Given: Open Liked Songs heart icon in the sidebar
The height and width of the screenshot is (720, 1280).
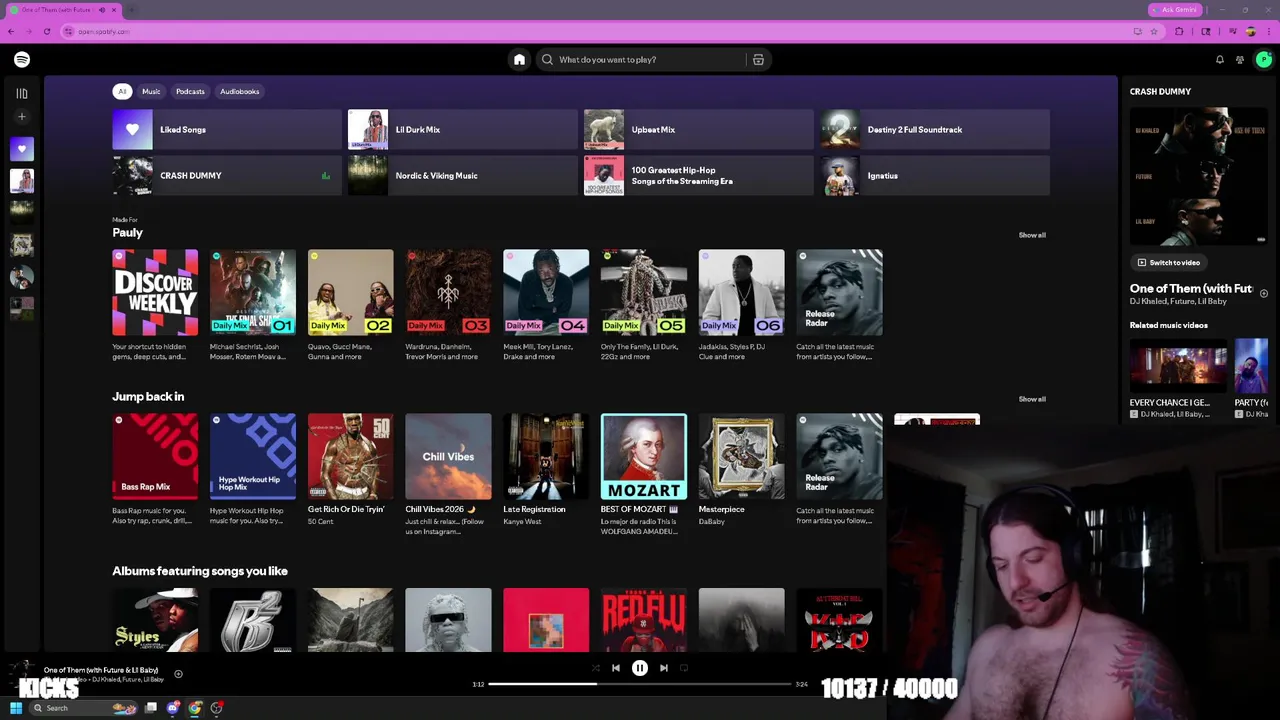Looking at the screenshot, I should point(22,149).
